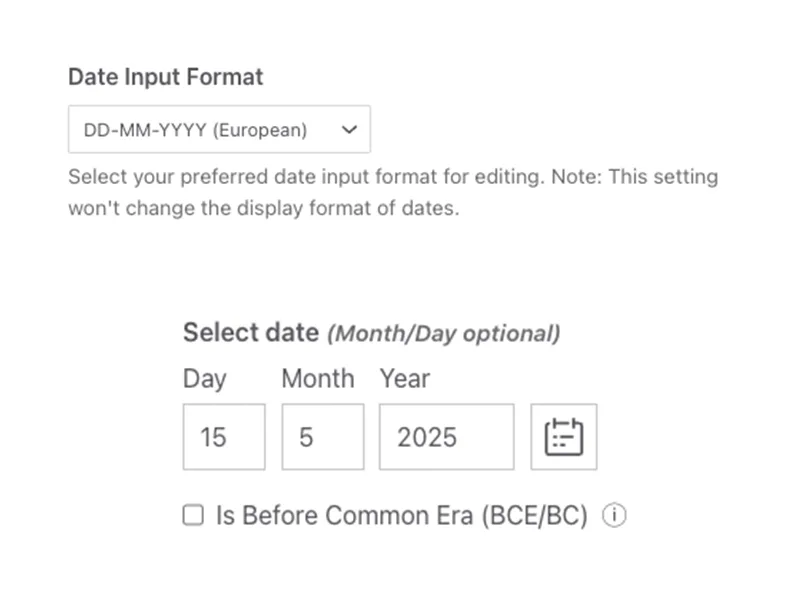
Task: Select the Month field containing 5
Action: (x=322, y=436)
